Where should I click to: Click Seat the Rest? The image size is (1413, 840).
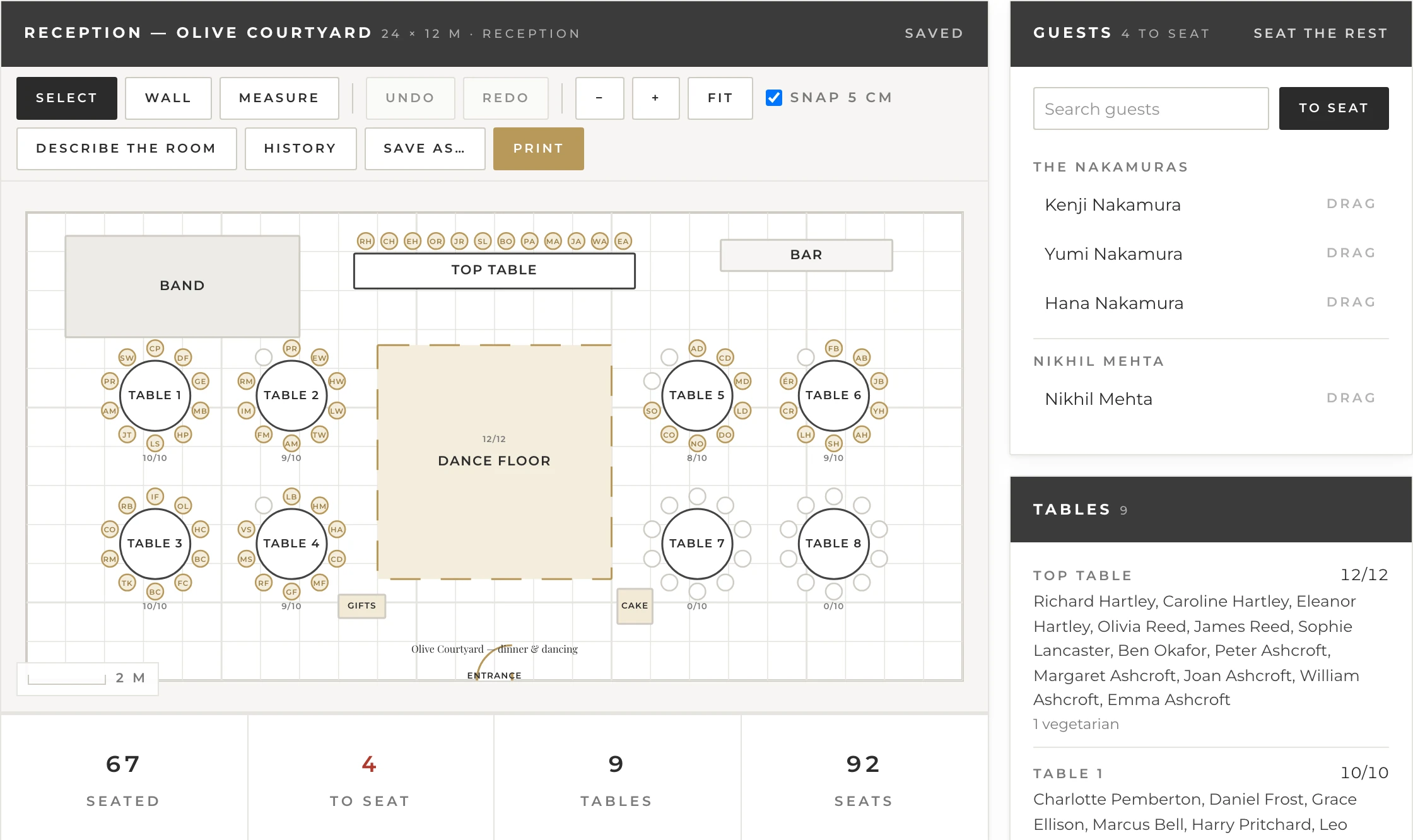[1320, 33]
